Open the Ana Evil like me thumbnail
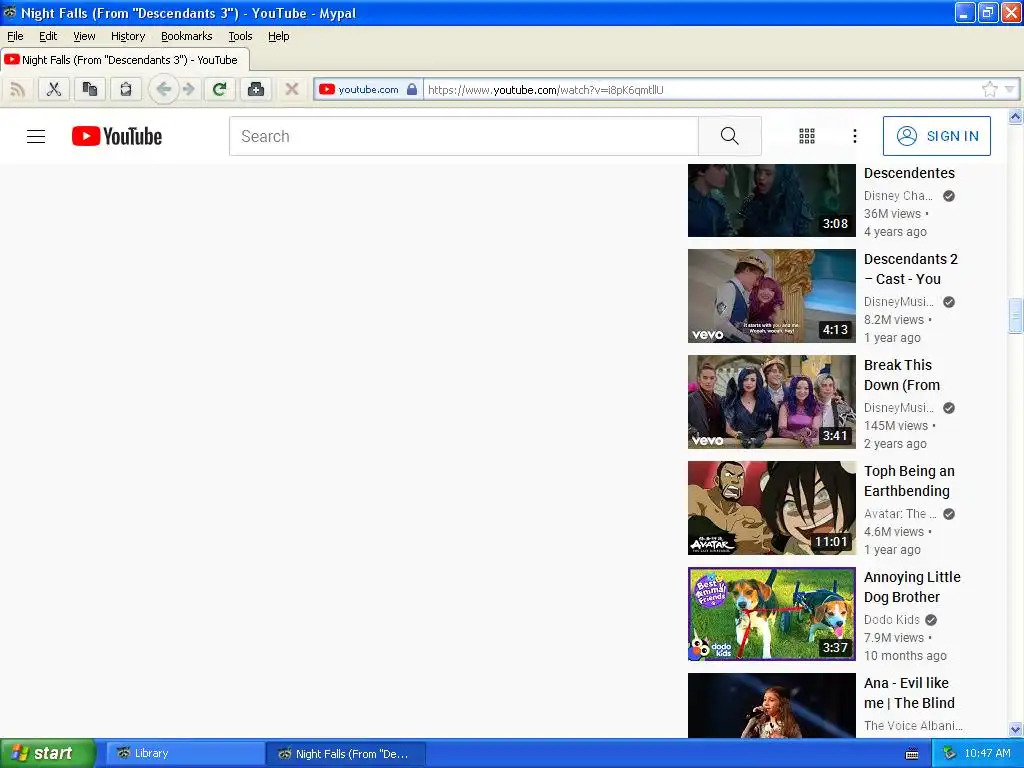 coord(771,705)
